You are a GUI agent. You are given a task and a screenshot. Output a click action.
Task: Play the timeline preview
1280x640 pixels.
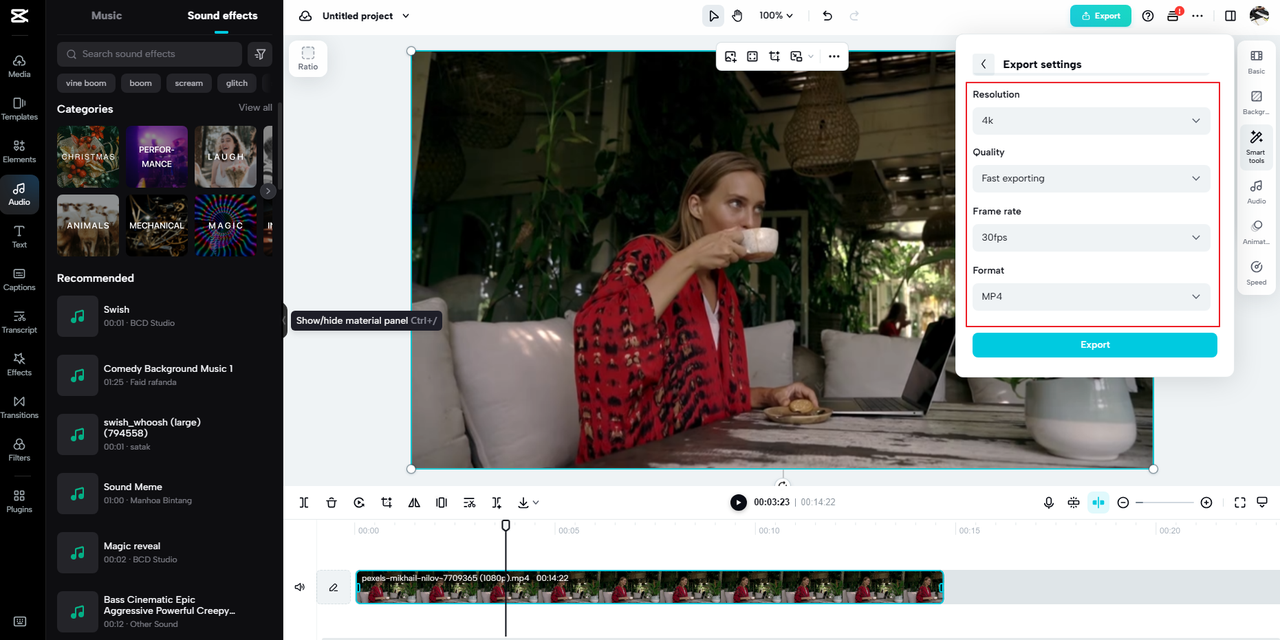(x=738, y=503)
